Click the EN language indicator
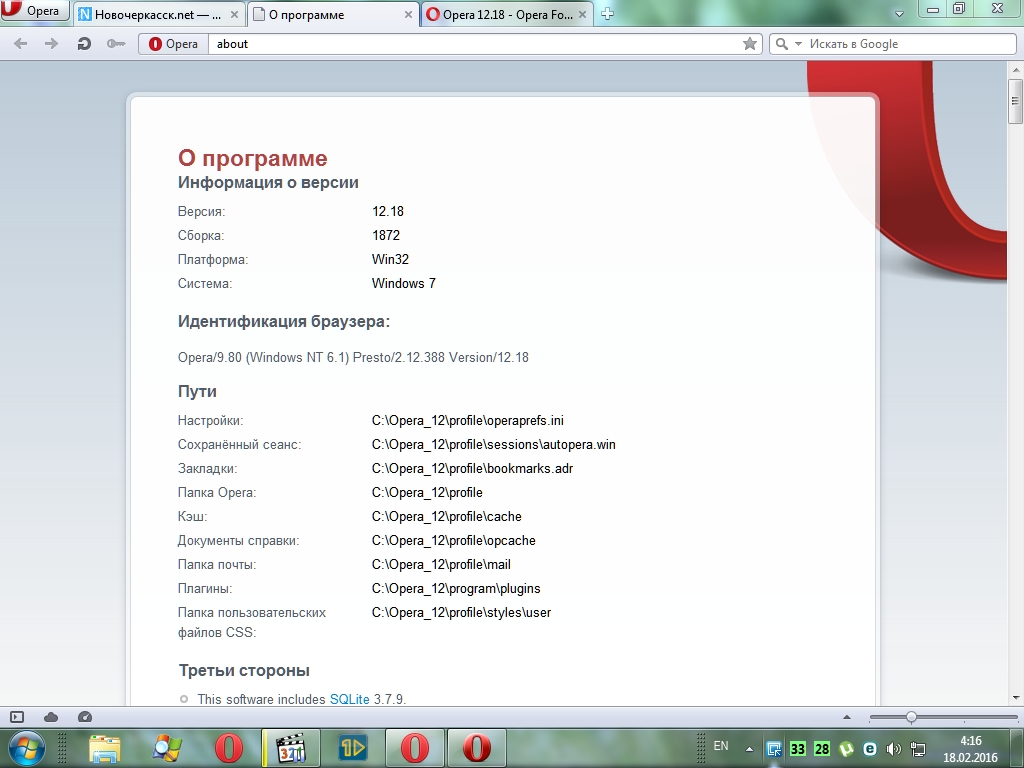 click(x=721, y=746)
